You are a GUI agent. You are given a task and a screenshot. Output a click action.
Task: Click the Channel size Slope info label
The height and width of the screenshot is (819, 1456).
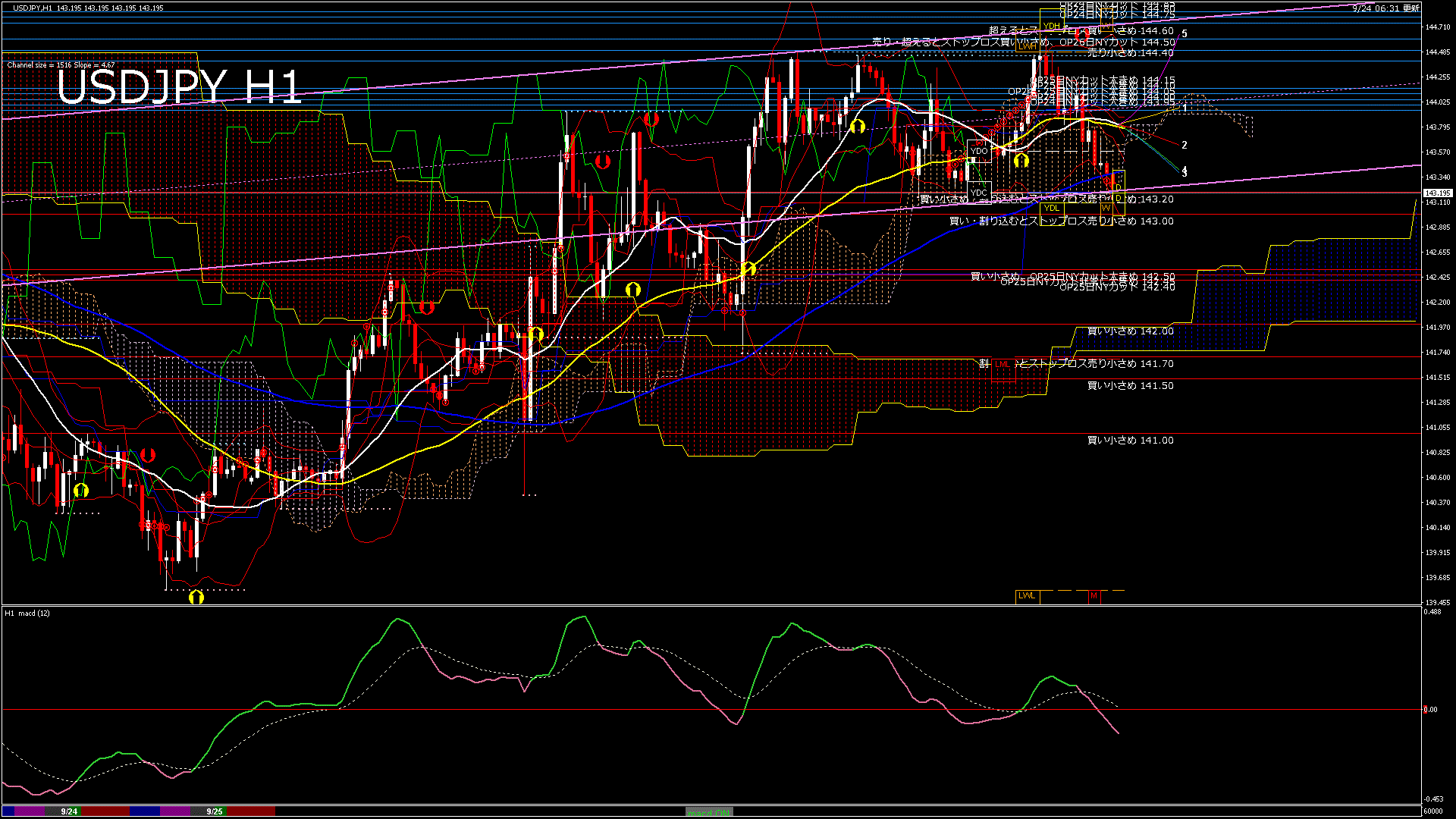pyautogui.click(x=61, y=65)
